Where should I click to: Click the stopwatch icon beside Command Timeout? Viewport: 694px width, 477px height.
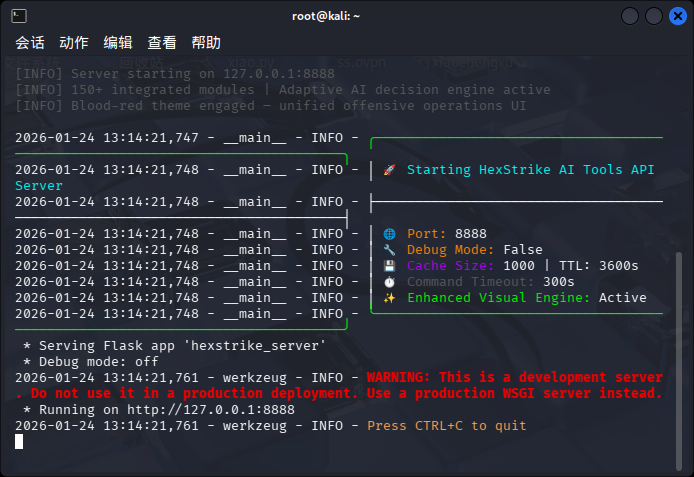point(389,282)
